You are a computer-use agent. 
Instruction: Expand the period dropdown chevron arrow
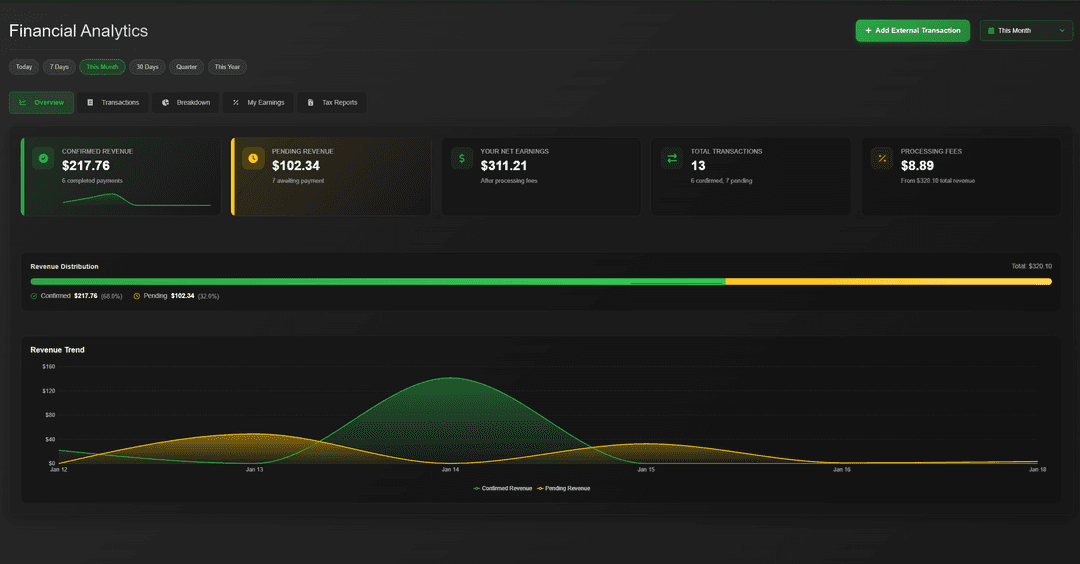[1061, 30]
